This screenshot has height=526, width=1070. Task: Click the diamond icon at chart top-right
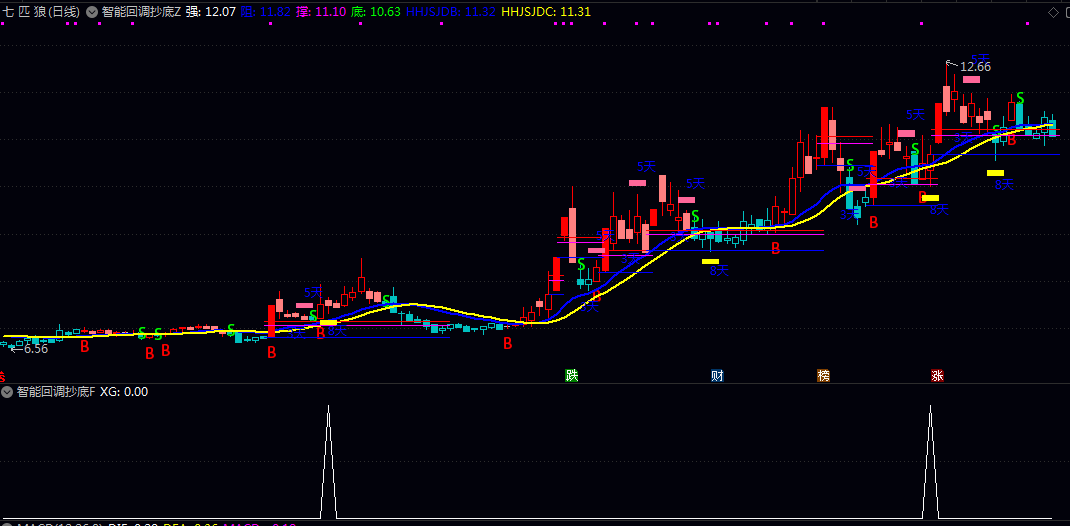click(x=1053, y=12)
